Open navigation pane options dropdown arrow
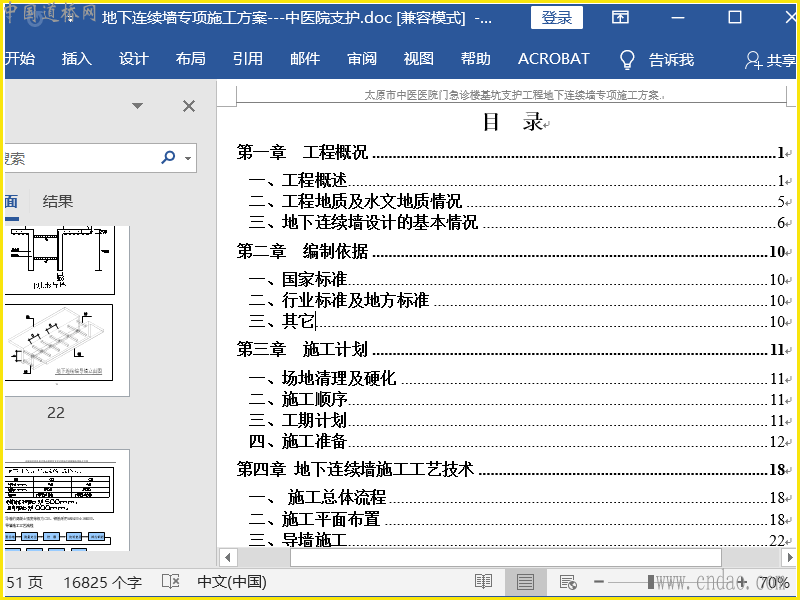Screen dimensions: 800x600 (x=137, y=106)
